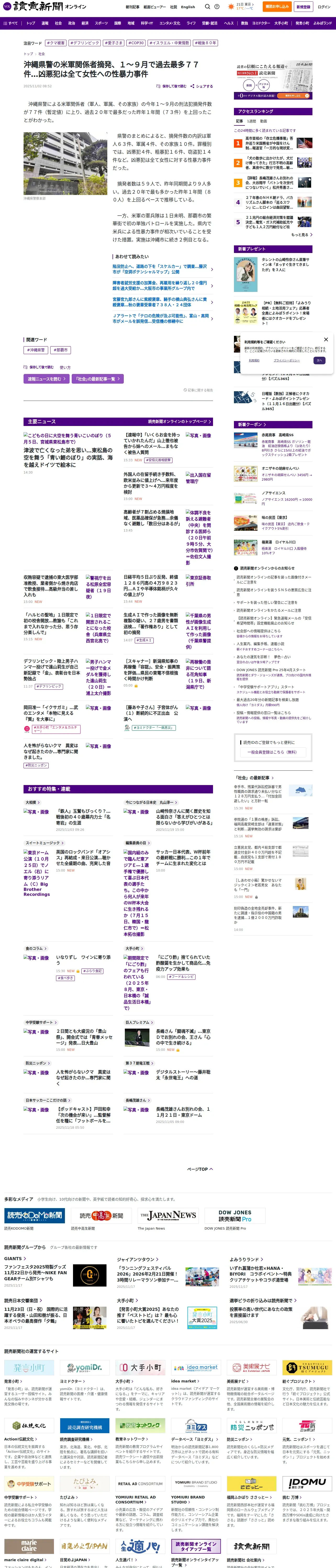This screenshot has height=1568, width=336.
Task: Select 経済 in navigation bar
Action: click(85, 23)
